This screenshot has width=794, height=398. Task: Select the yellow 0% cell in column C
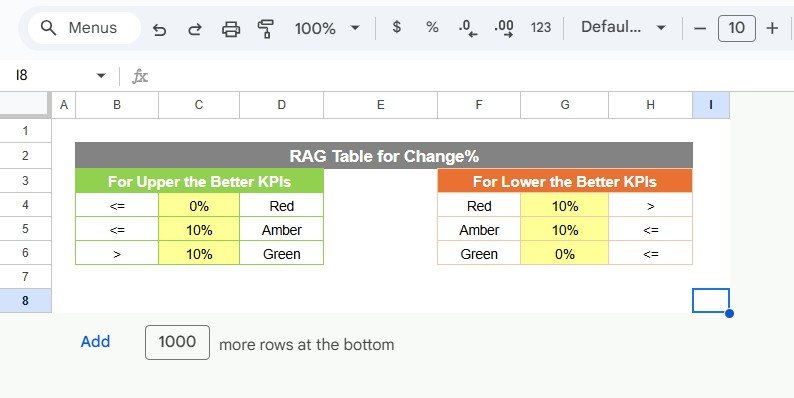tap(199, 205)
